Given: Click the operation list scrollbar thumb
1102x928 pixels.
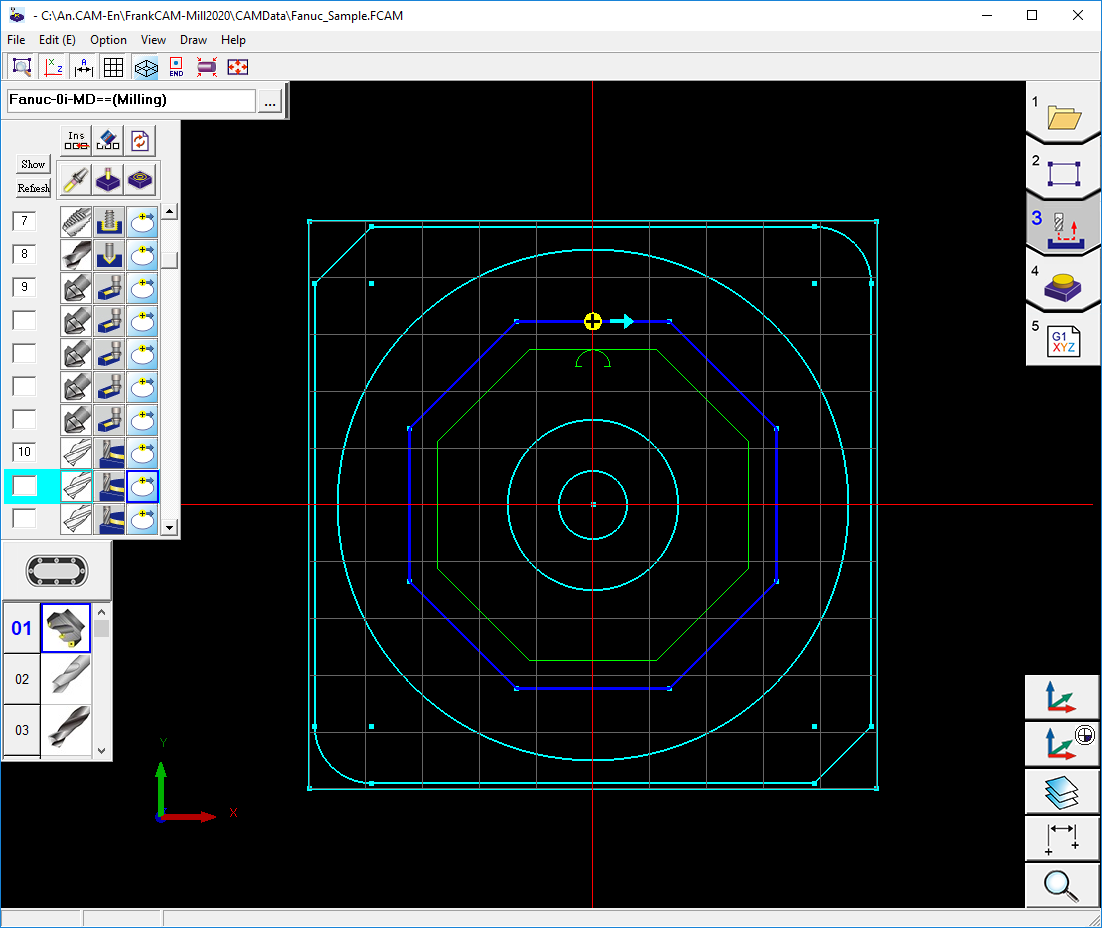Looking at the screenshot, I should coord(169,259).
